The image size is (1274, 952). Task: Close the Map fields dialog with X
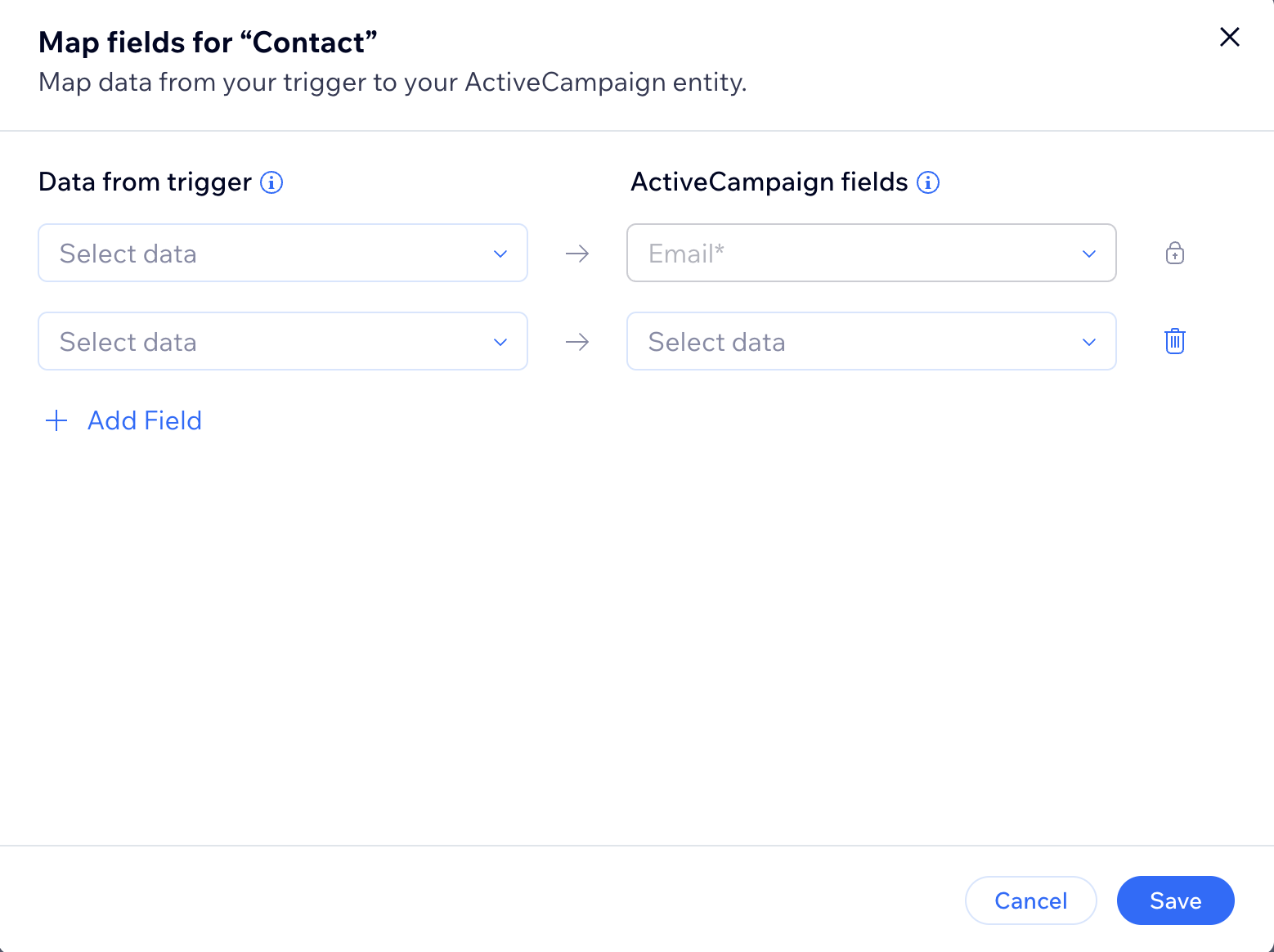click(1230, 37)
